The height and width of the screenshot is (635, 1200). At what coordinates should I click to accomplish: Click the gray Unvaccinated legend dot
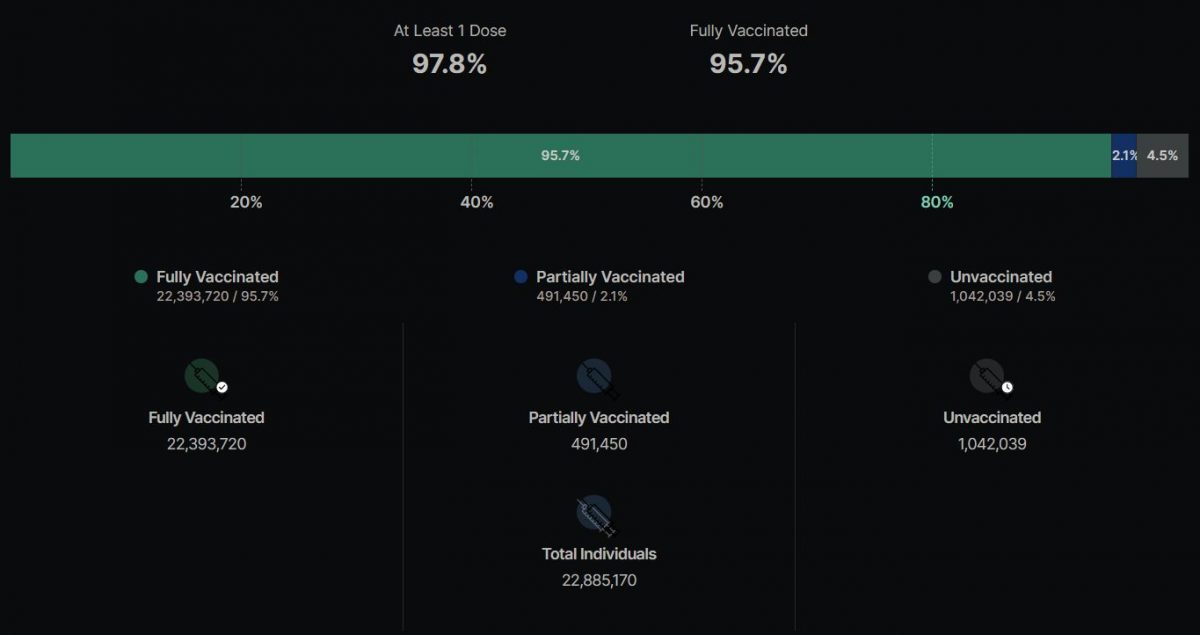coord(935,277)
